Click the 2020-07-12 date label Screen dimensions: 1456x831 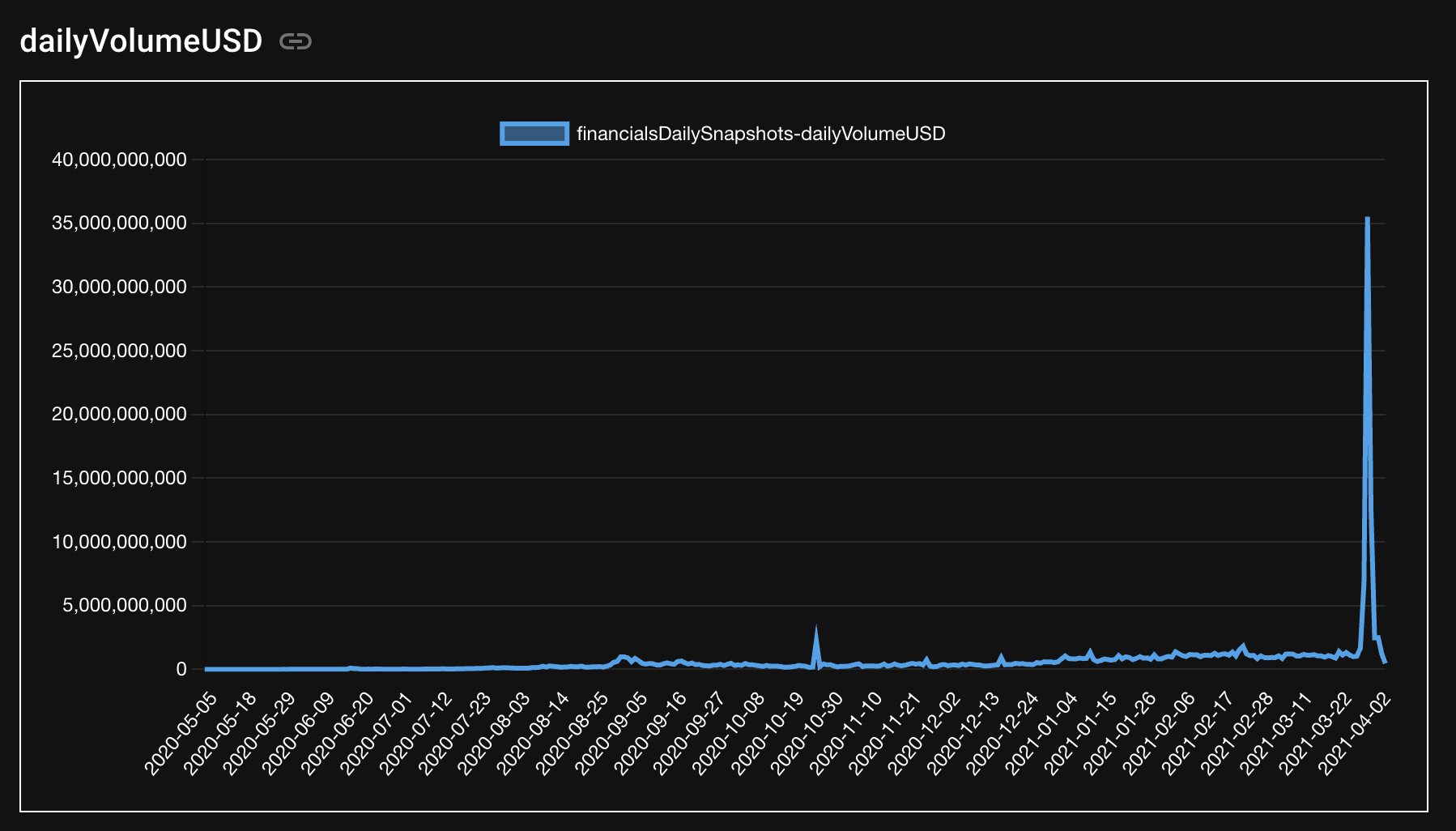tap(415, 733)
